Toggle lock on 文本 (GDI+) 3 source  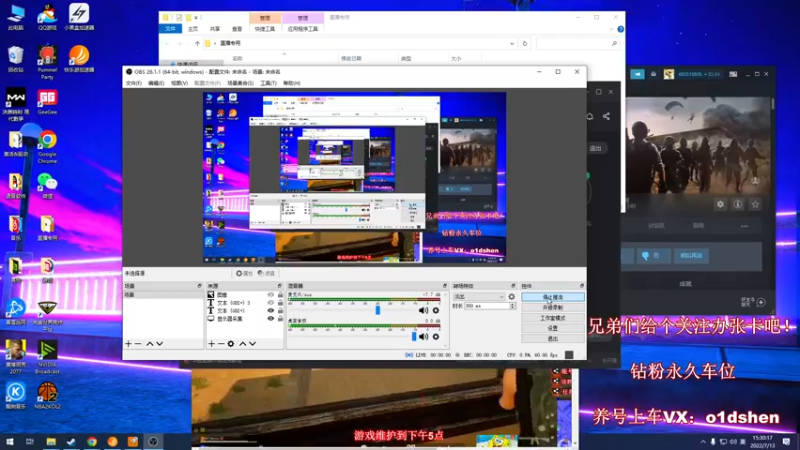tap(280, 303)
